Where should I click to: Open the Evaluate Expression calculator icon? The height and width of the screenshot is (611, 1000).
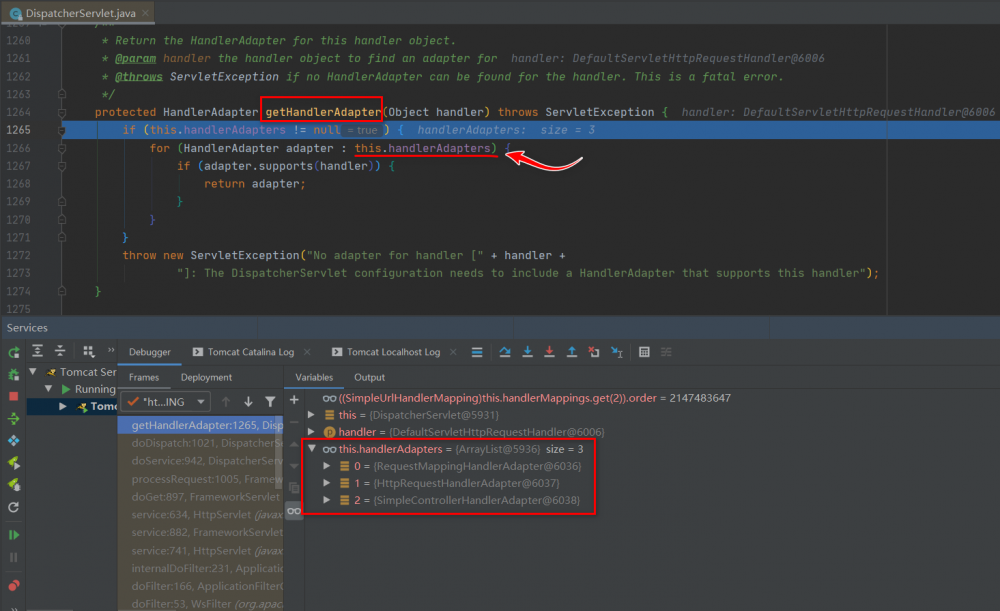point(644,352)
